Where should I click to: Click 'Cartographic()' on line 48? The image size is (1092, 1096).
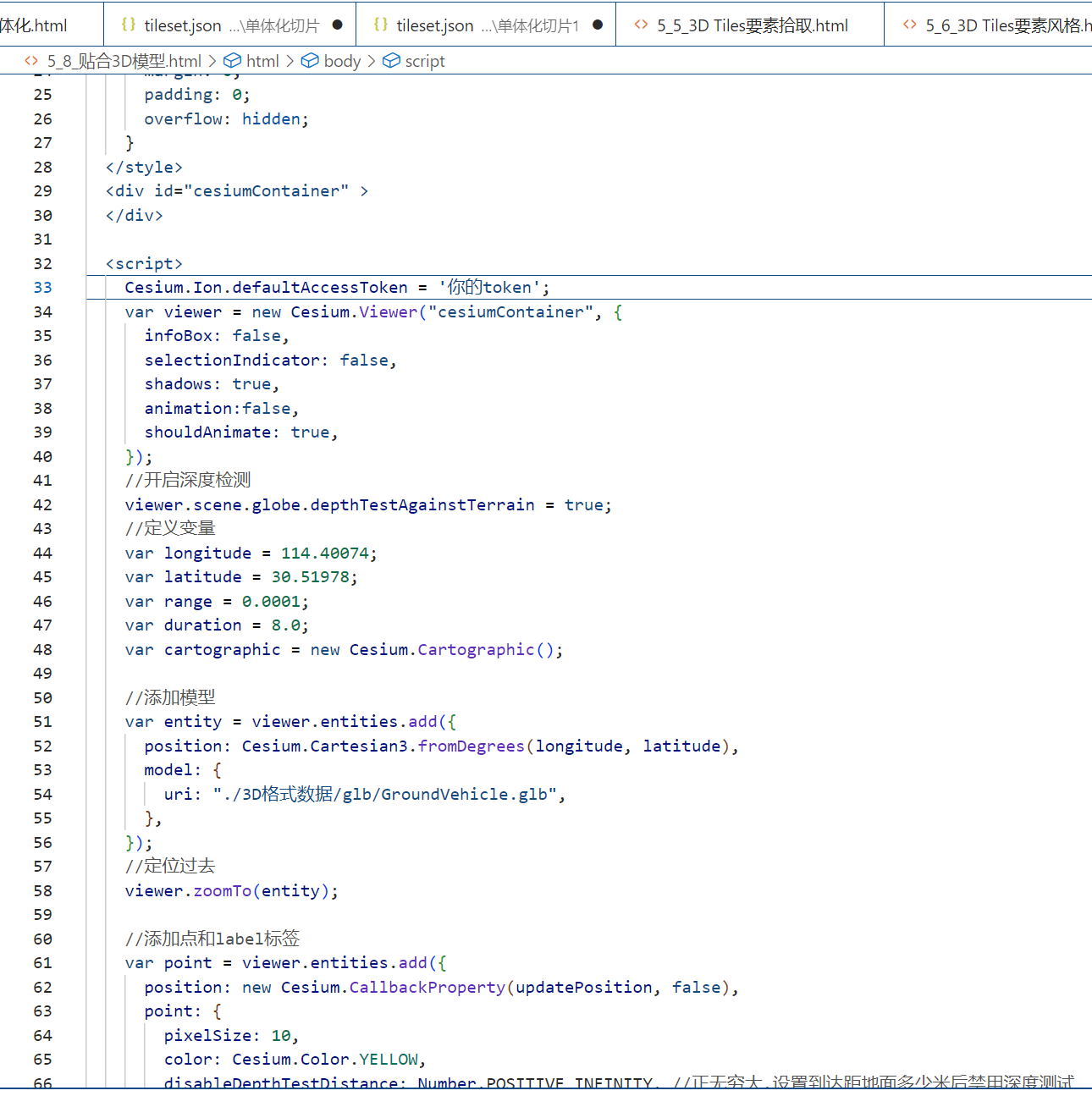[x=486, y=650]
